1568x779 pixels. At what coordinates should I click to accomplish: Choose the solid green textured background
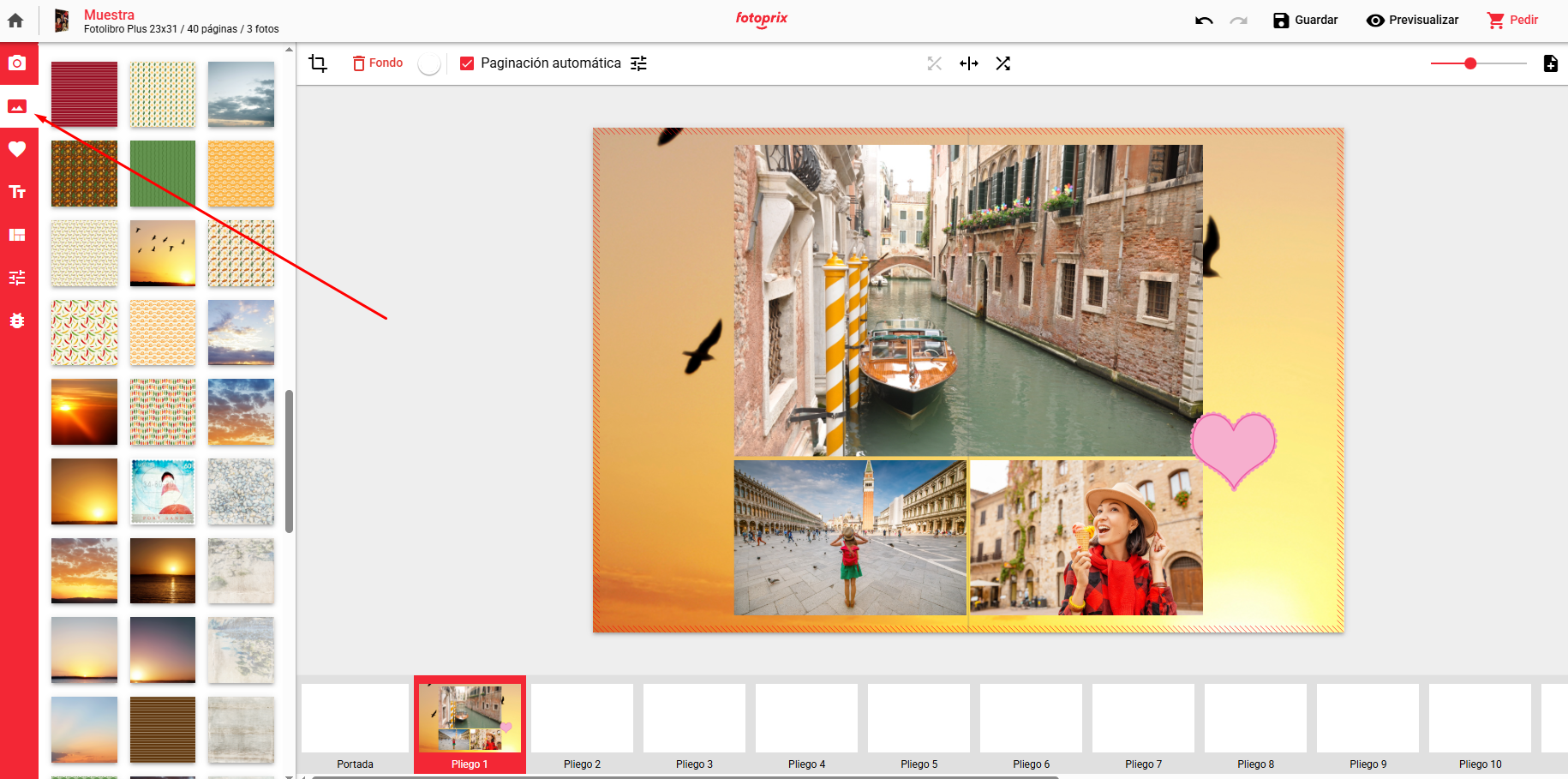point(163,174)
